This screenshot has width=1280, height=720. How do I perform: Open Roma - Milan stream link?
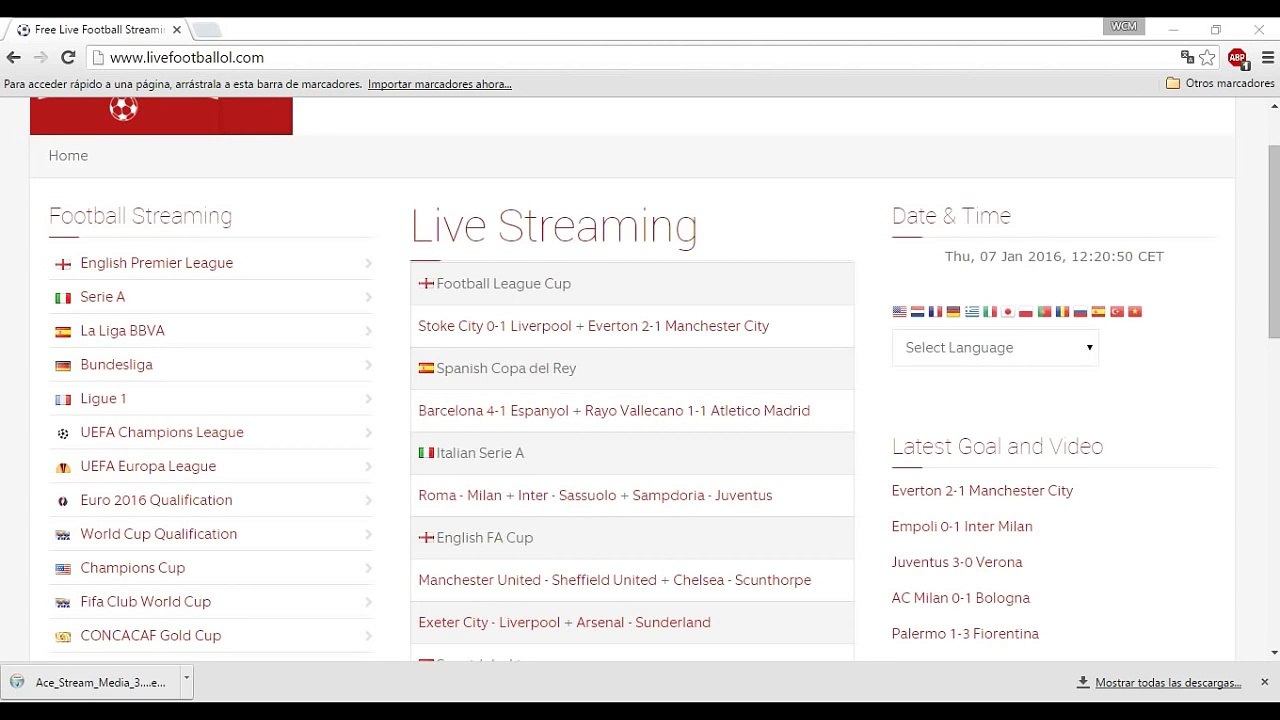click(x=460, y=495)
